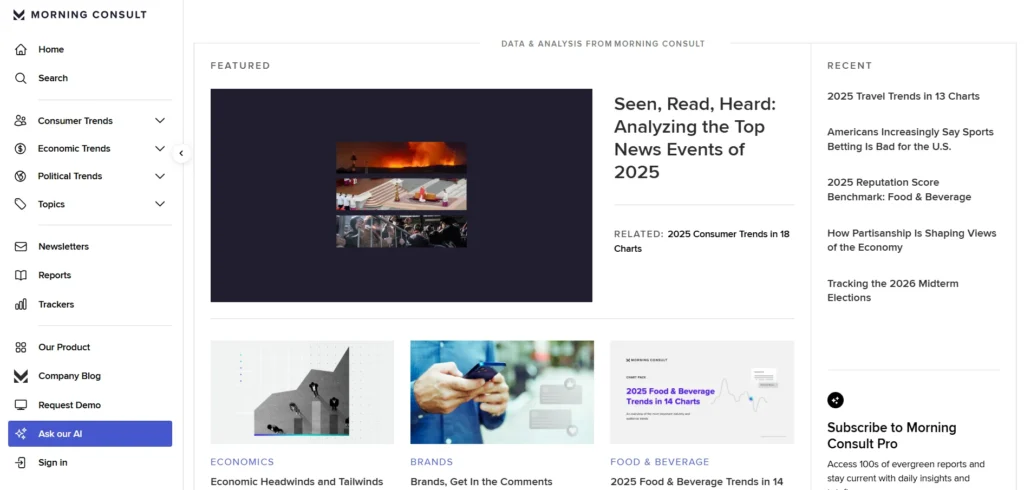
Task: Open the Food & Beverage Trends thumbnail
Action: [x=701, y=392]
